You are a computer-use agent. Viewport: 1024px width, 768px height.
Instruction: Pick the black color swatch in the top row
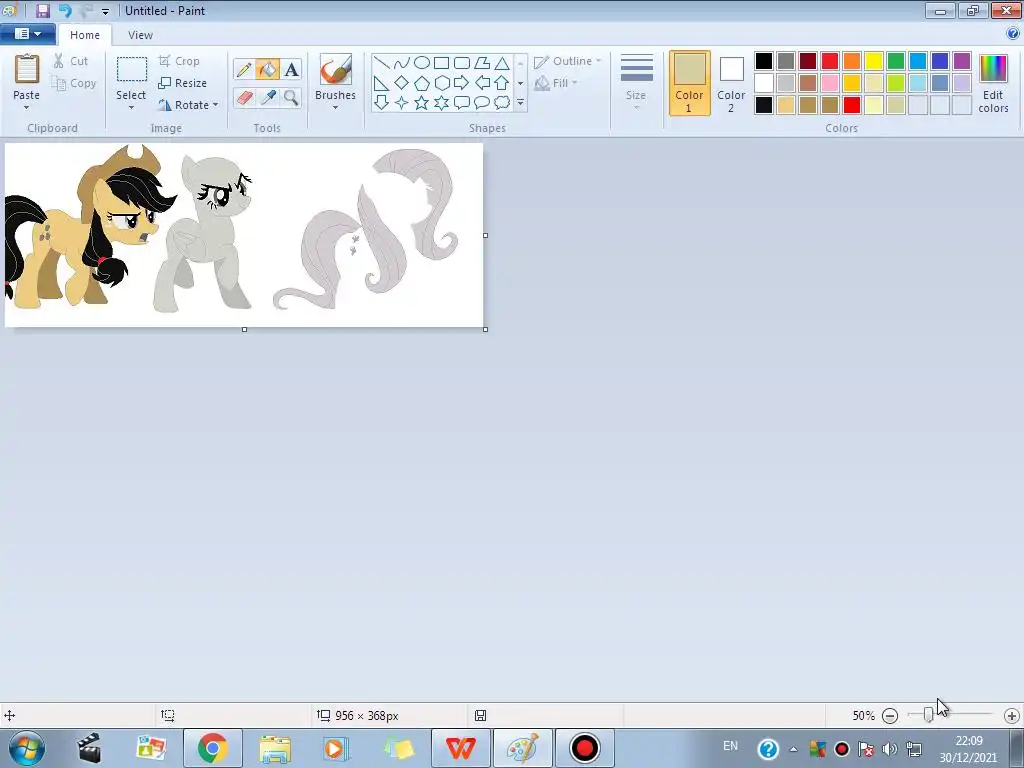(764, 61)
